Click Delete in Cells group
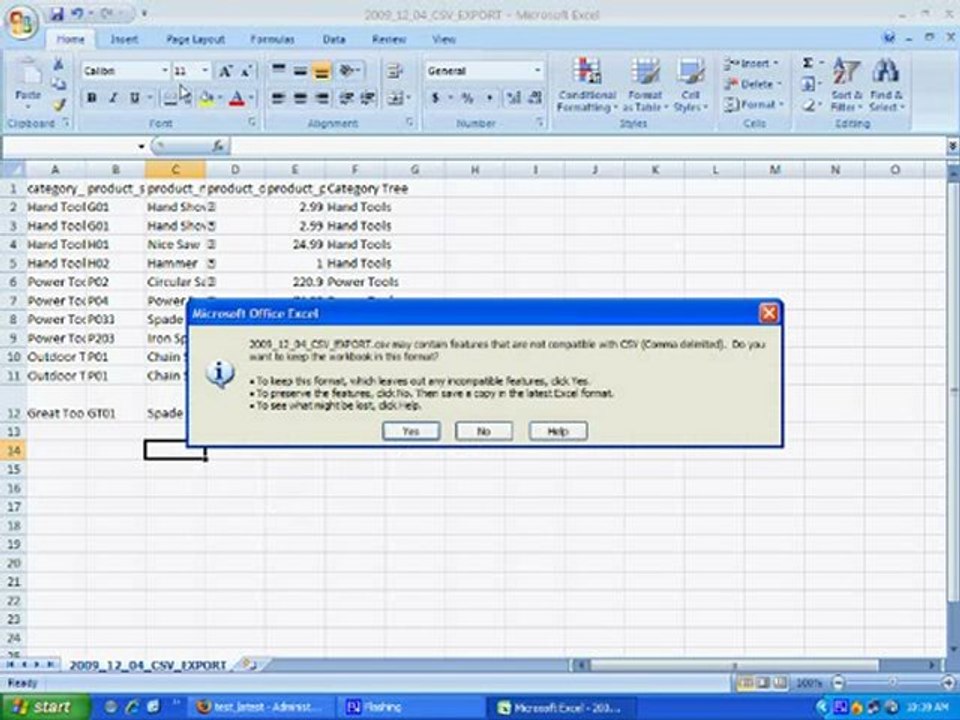960x720 pixels. point(752,84)
